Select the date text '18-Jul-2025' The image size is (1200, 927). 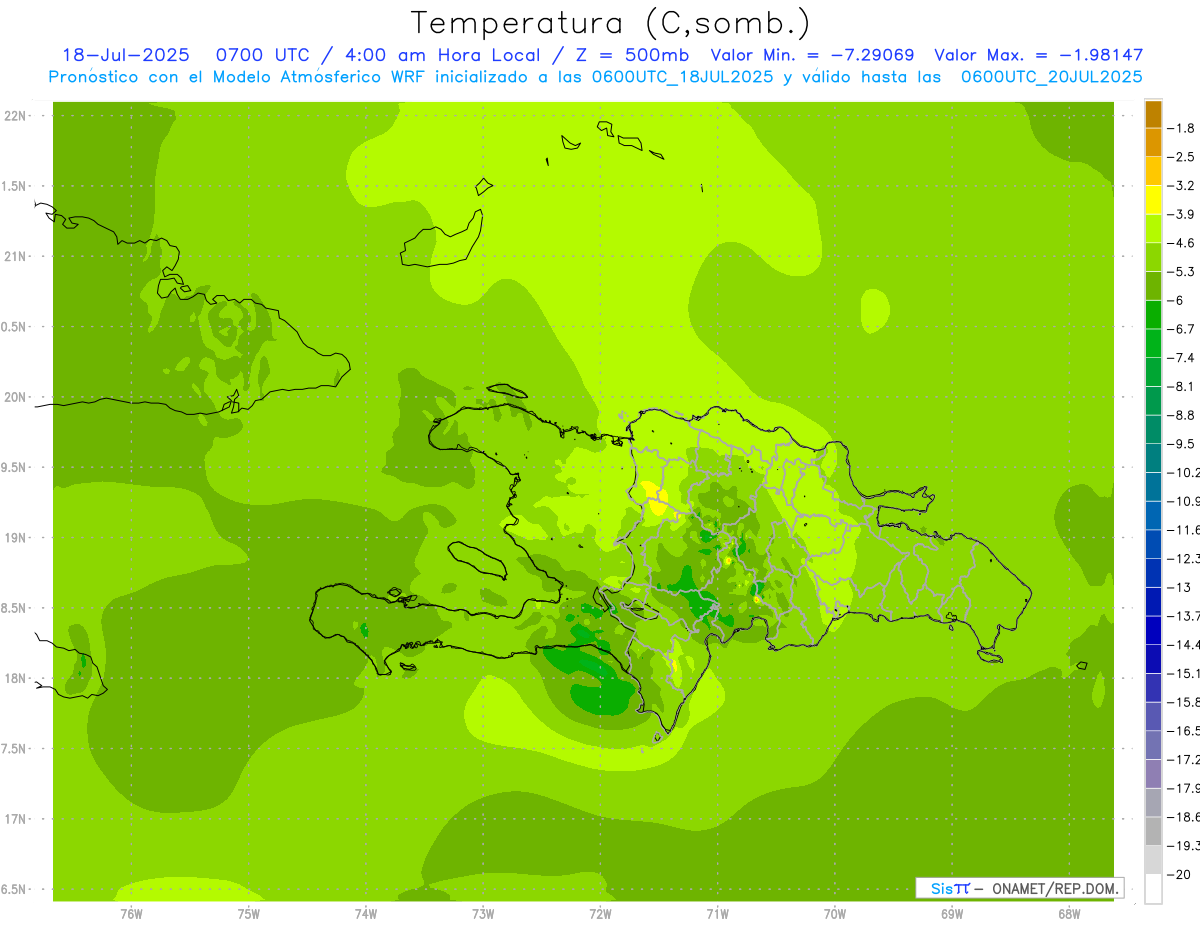tap(126, 55)
